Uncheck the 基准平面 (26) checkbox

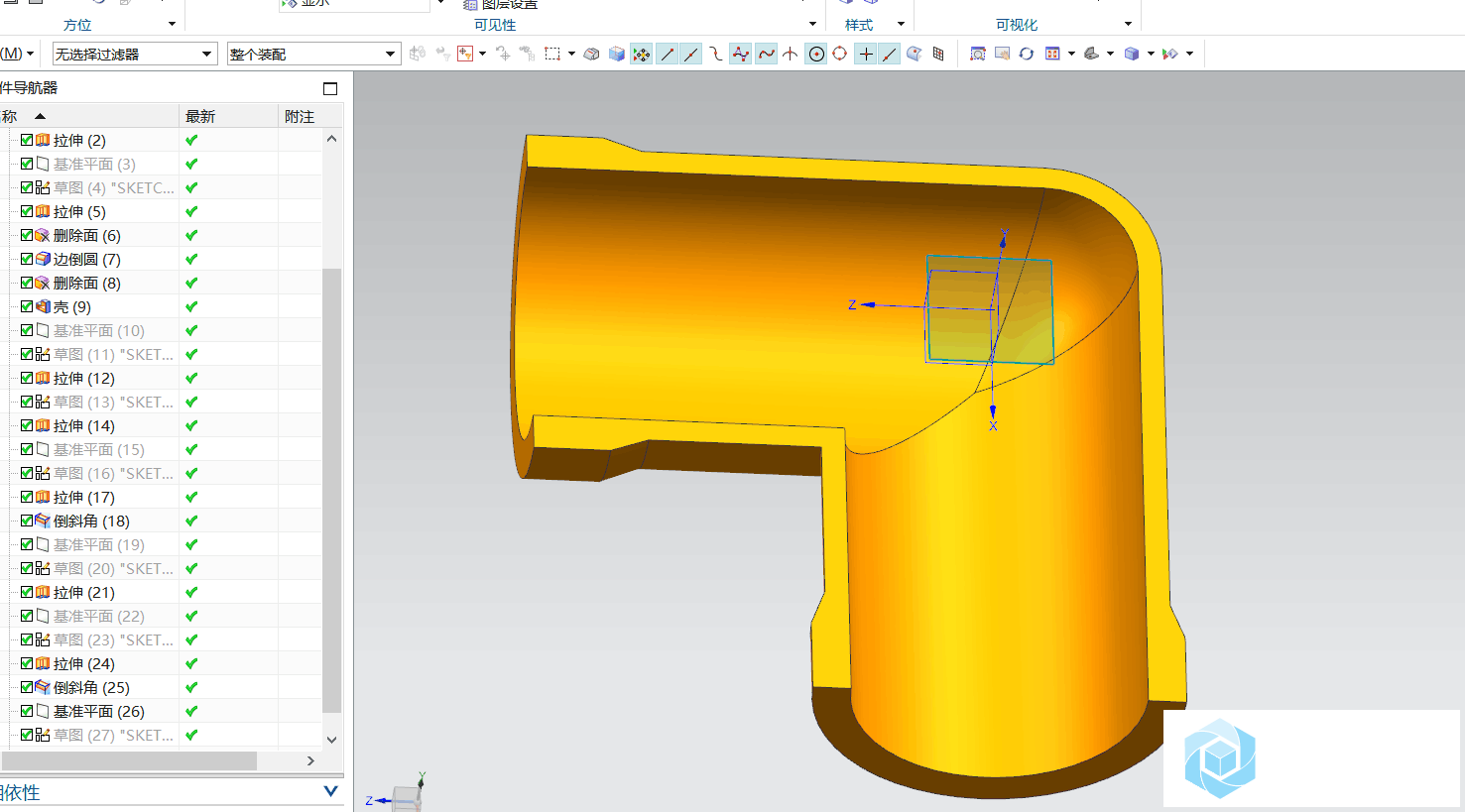(27, 711)
